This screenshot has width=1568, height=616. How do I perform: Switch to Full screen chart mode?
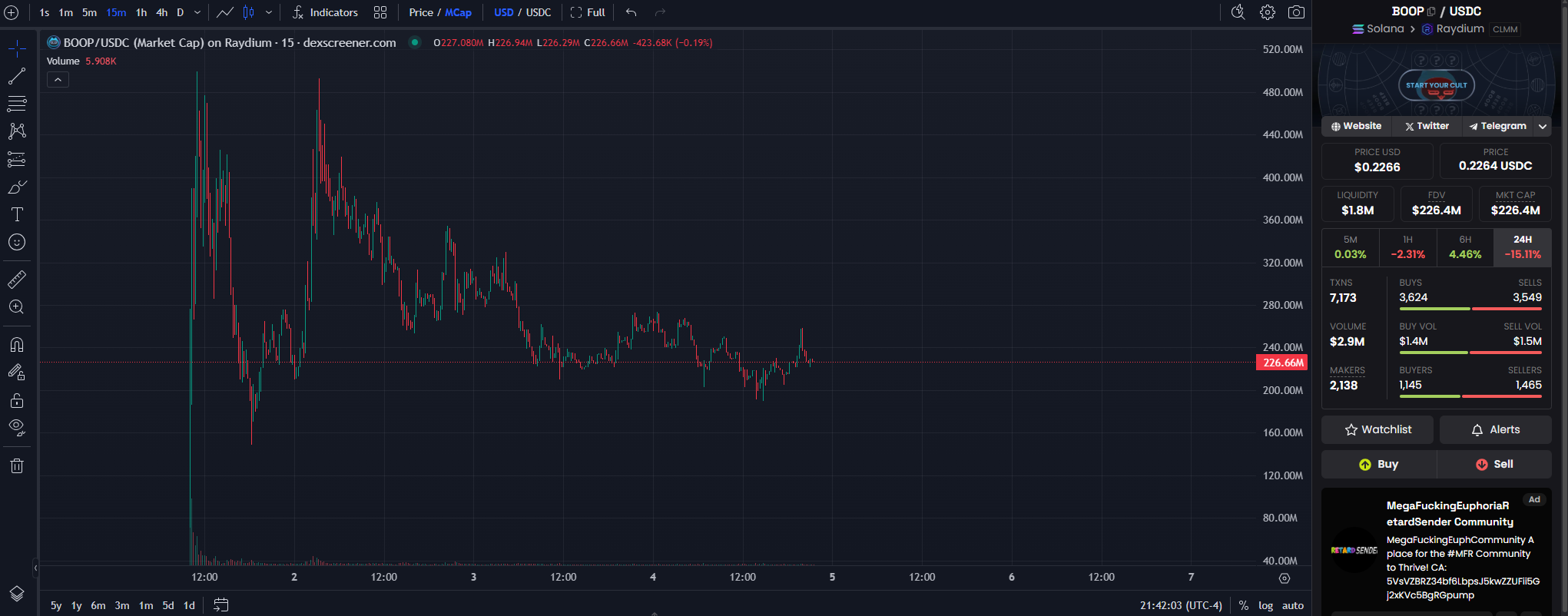click(588, 12)
